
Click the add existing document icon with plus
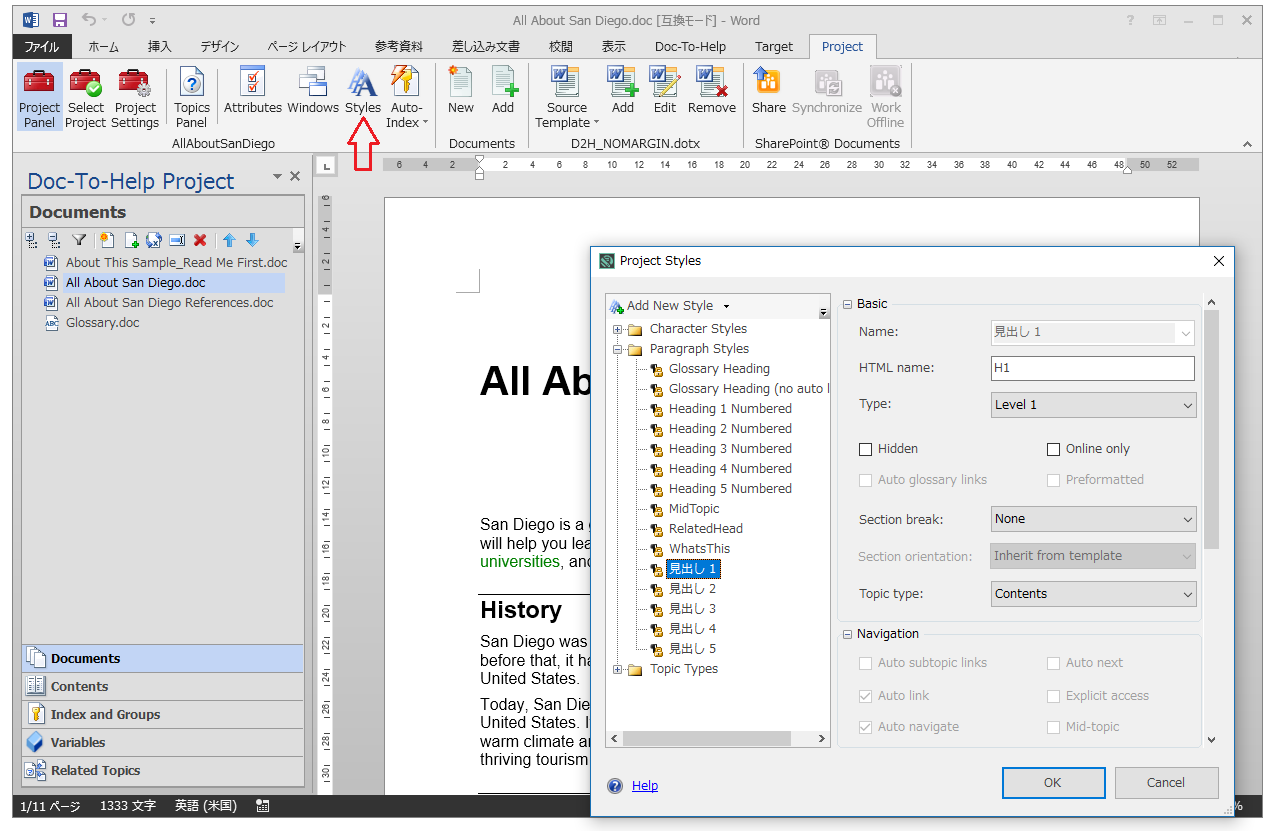click(x=131, y=240)
